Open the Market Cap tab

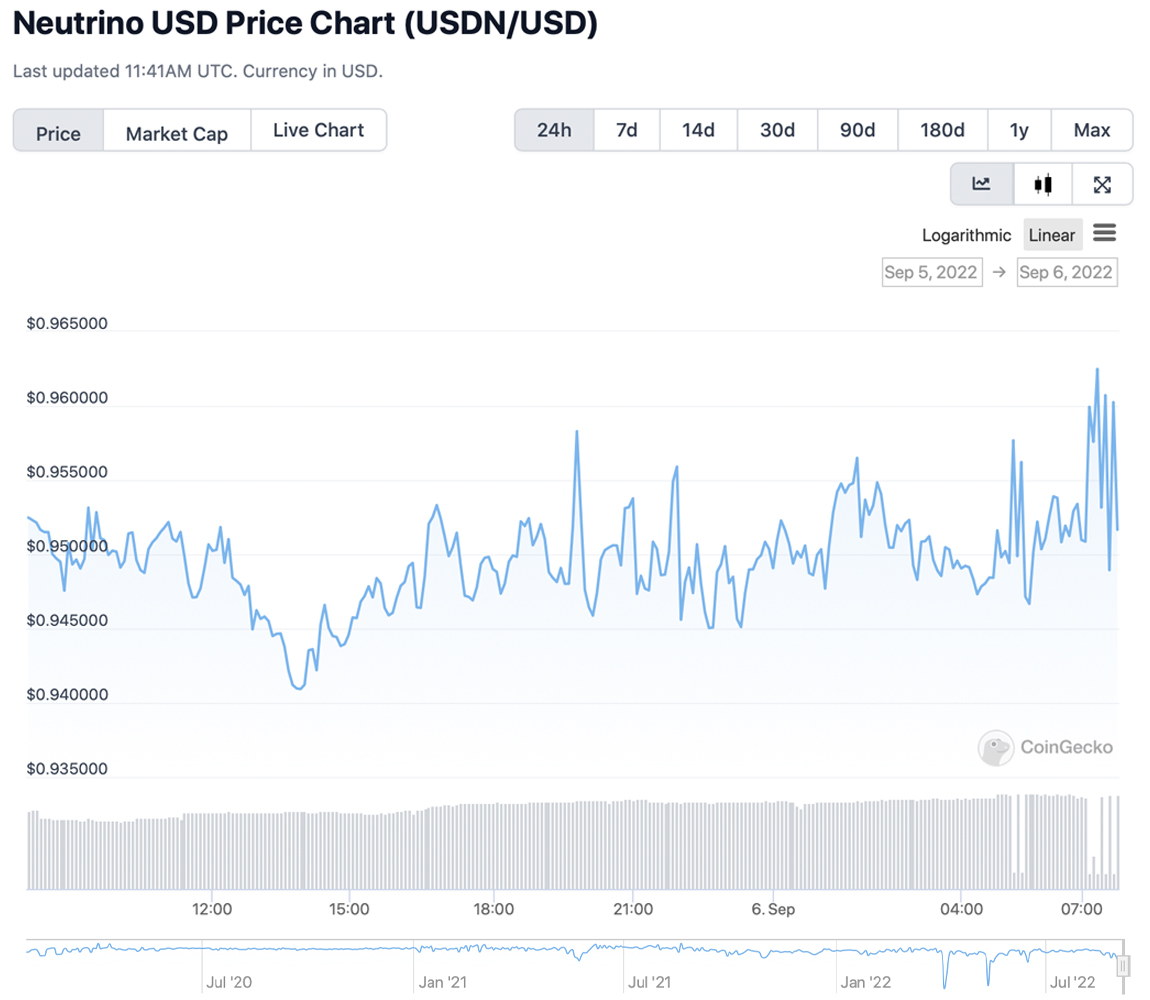click(177, 133)
